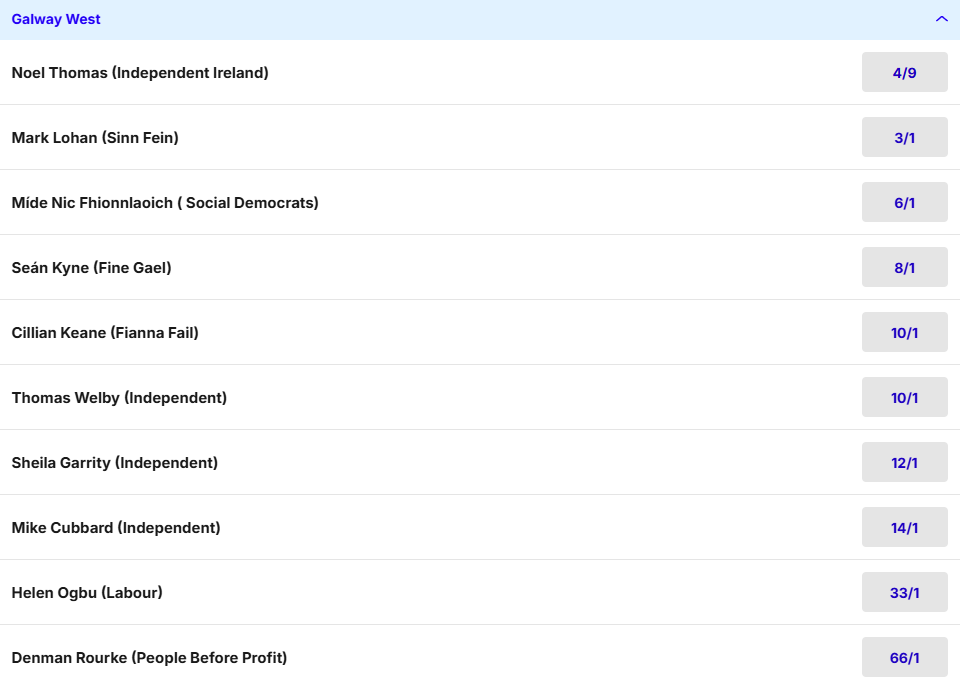Click Sheila Garrity (Independent) name
This screenshot has height=688, width=968.
tap(115, 463)
